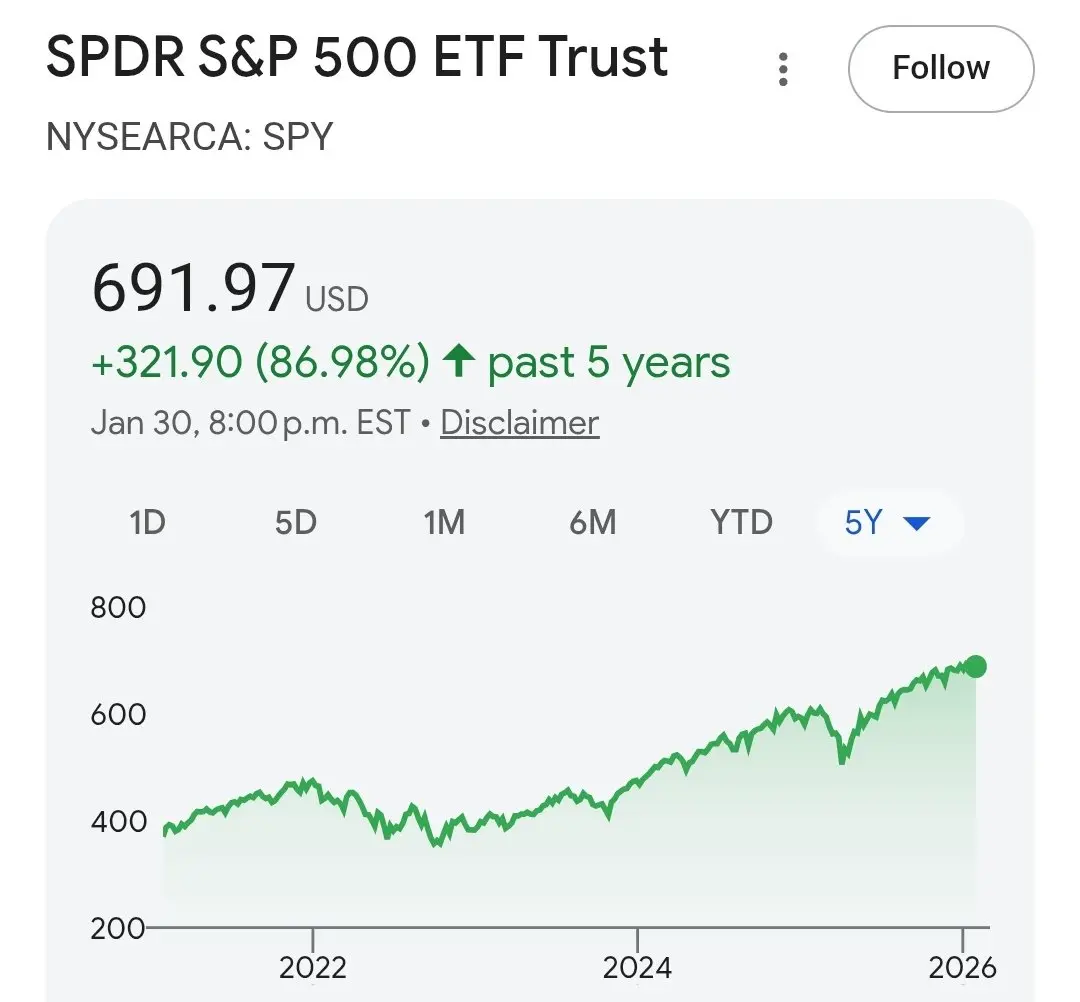Click the green endpoint dot on chart
This screenshot has height=1002, width=1080.
click(x=975, y=667)
